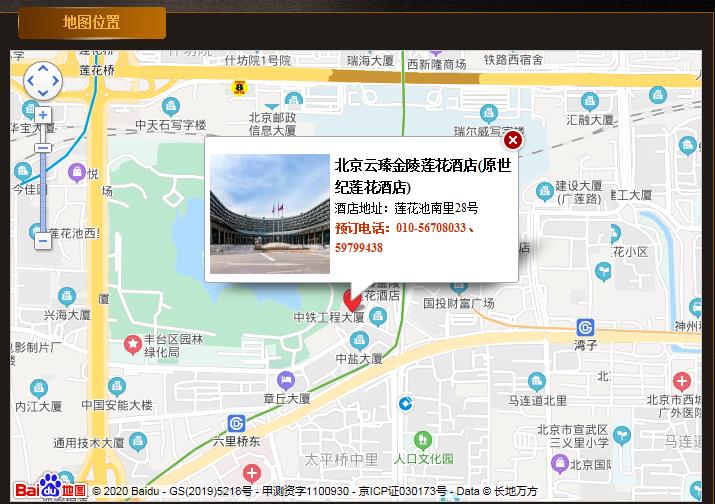This screenshot has width=715, height=504.
Task: Pan the map upward with the arrow
Action: [x=43, y=68]
